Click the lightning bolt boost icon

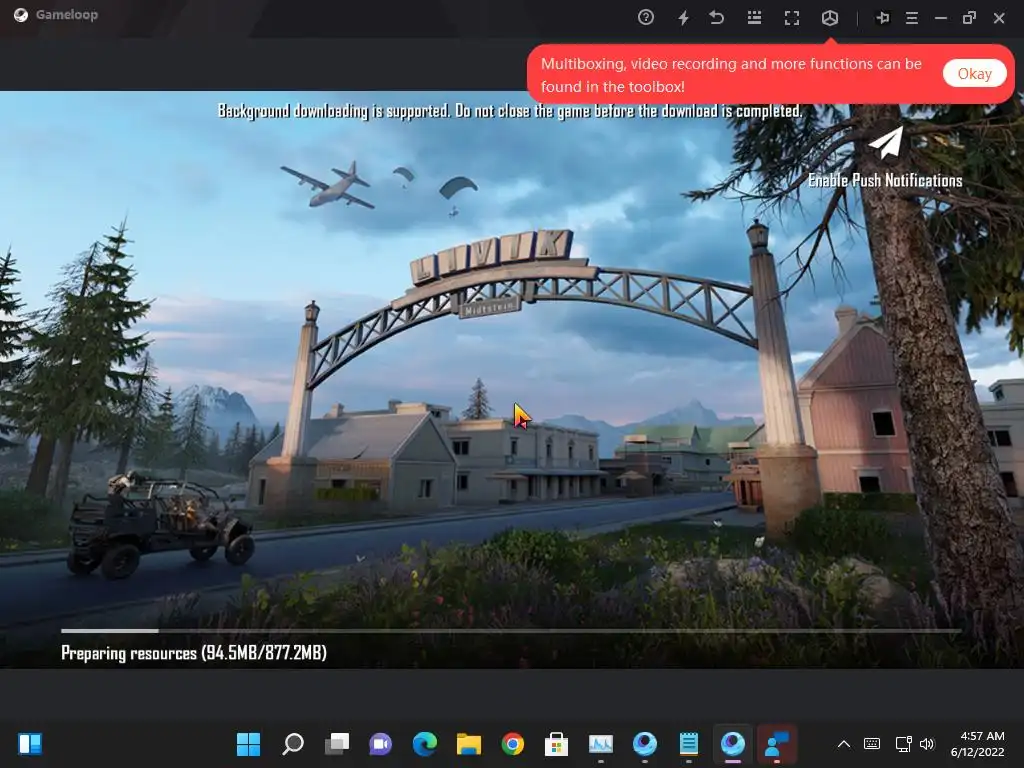pos(683,18)
